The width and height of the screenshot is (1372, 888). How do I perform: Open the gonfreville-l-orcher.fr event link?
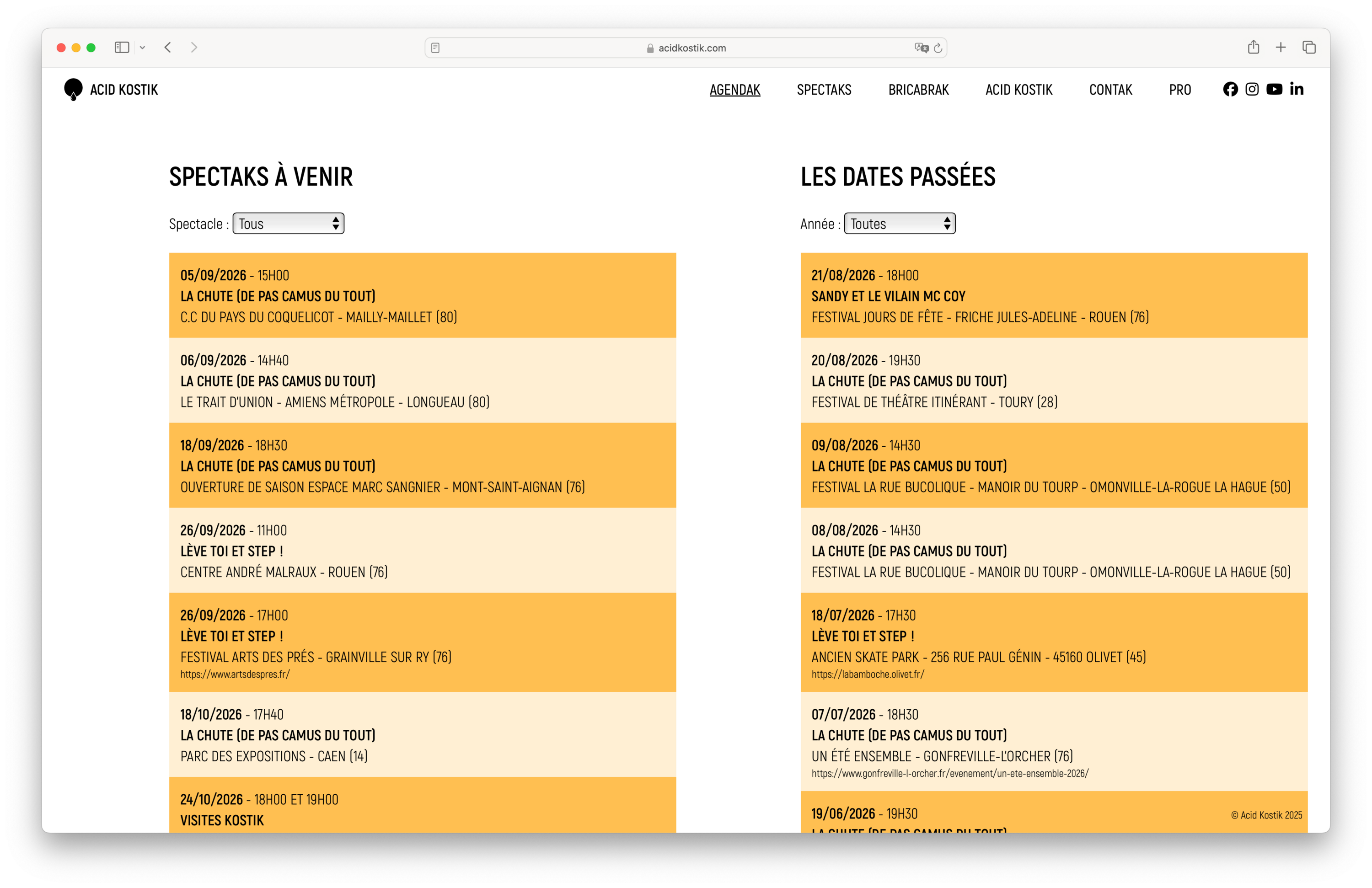click(950, 773)
